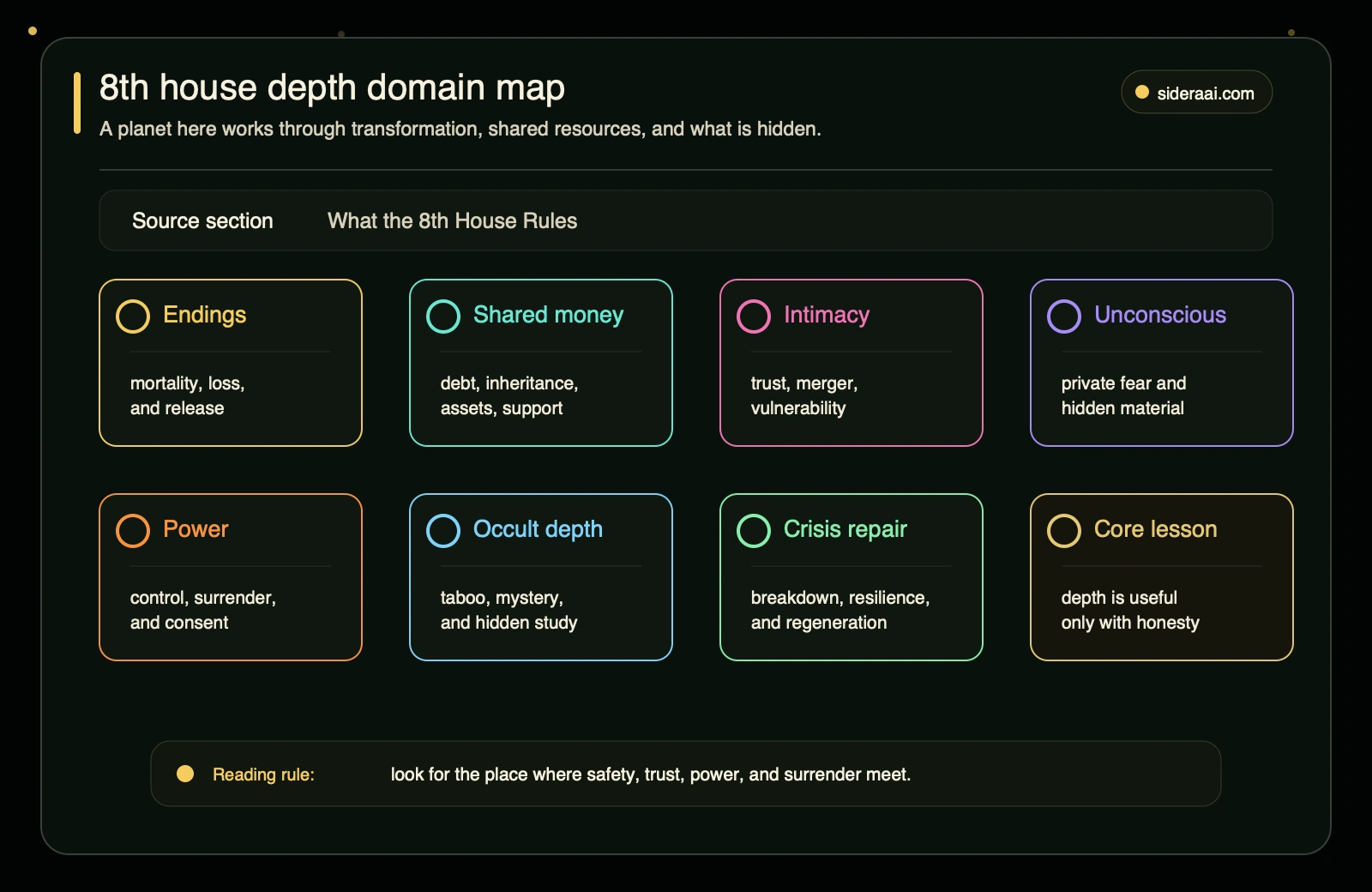Open the sideraai.com link
Viewport: 1372px width, 892px height.
click(x=1197, y=92)
